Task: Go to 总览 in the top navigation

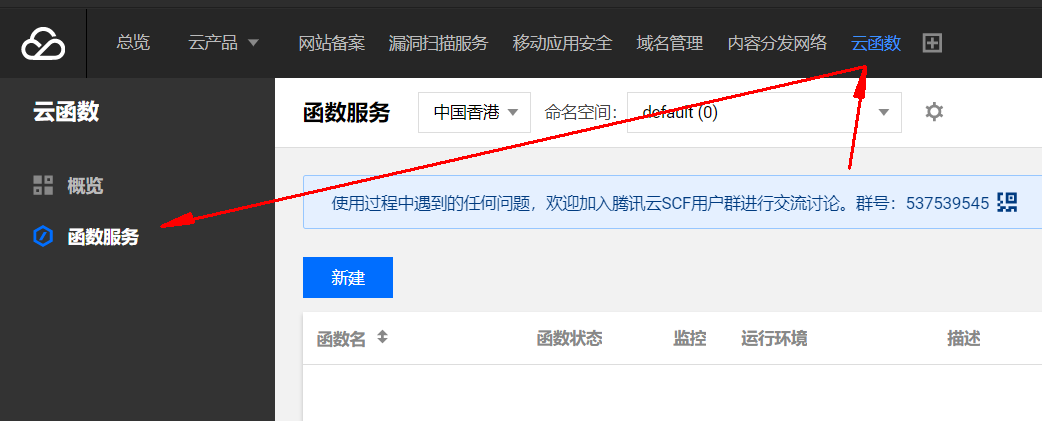Action: (x=133, y=43)
